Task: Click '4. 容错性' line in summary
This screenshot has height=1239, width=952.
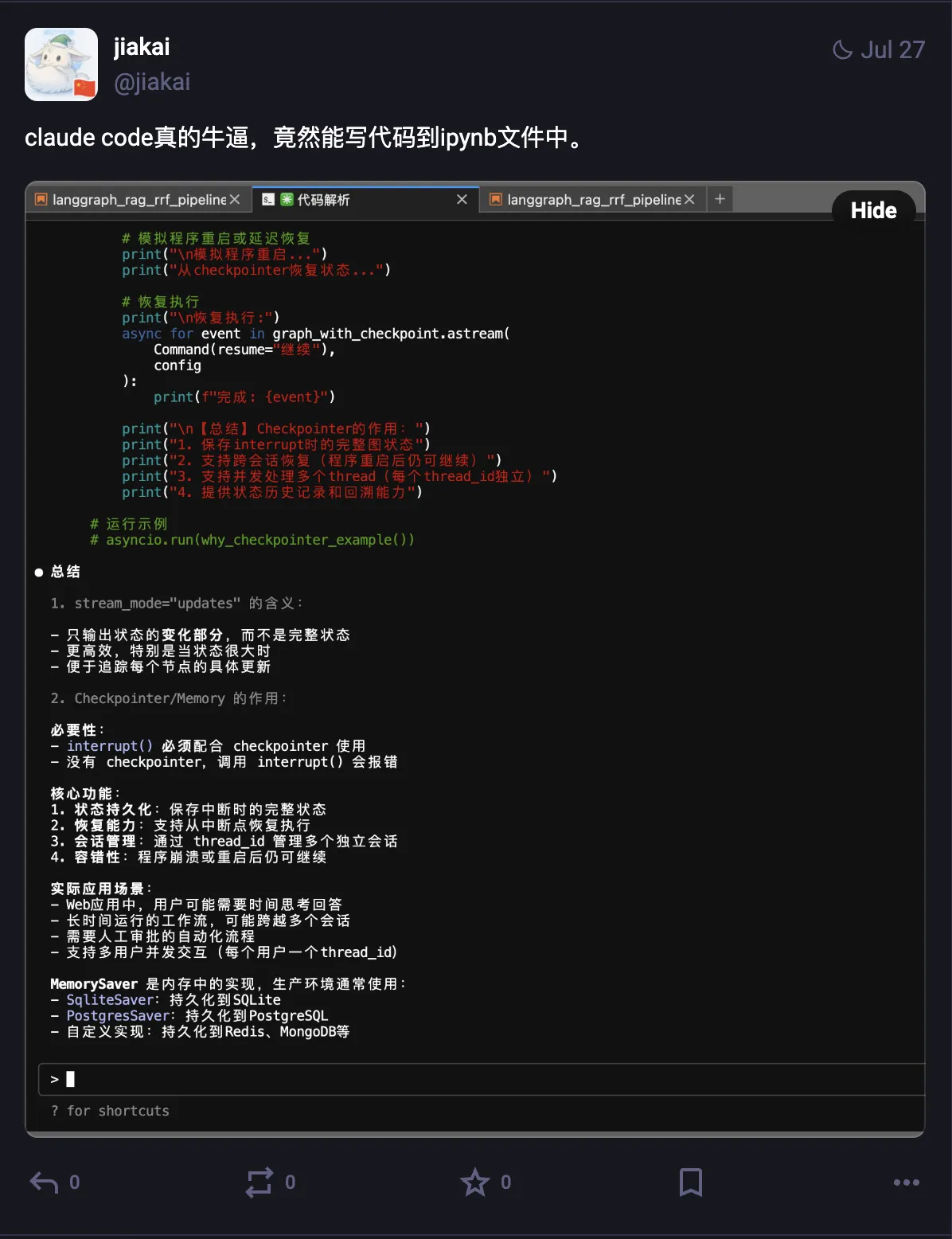Action: (x=188, y=858)
